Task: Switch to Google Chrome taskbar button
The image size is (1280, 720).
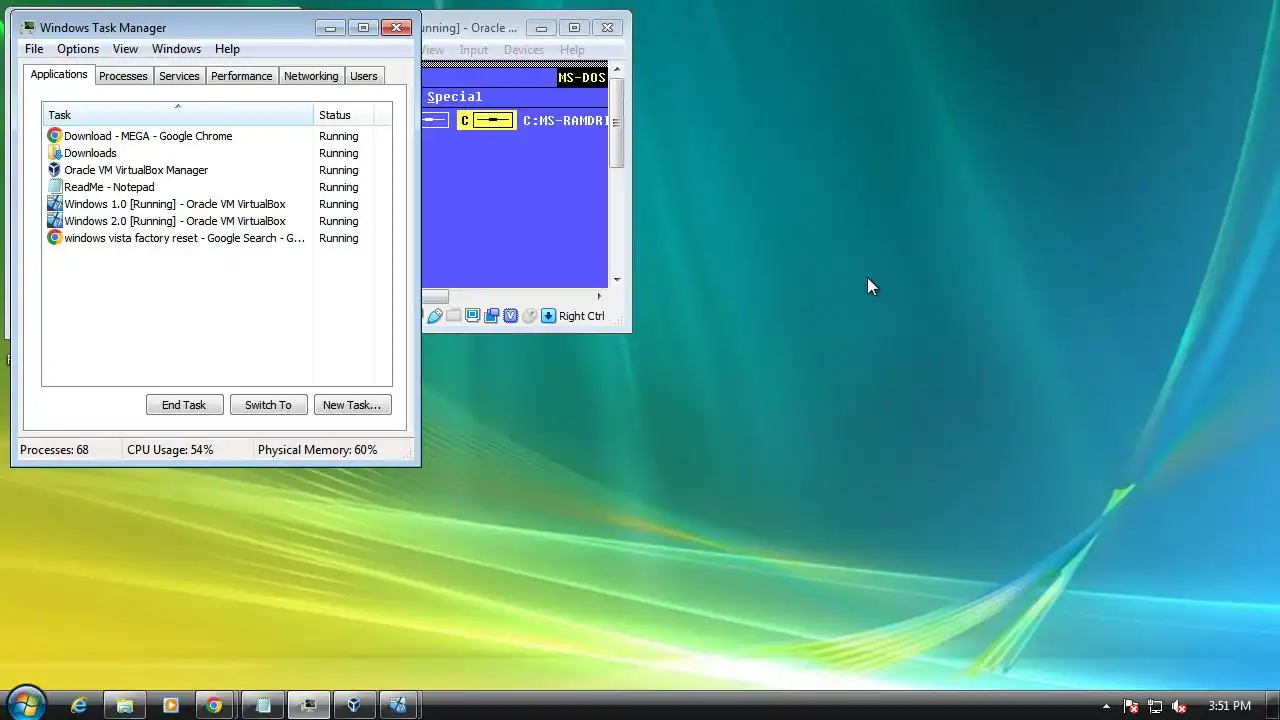Action: click(x=214, y=705)
